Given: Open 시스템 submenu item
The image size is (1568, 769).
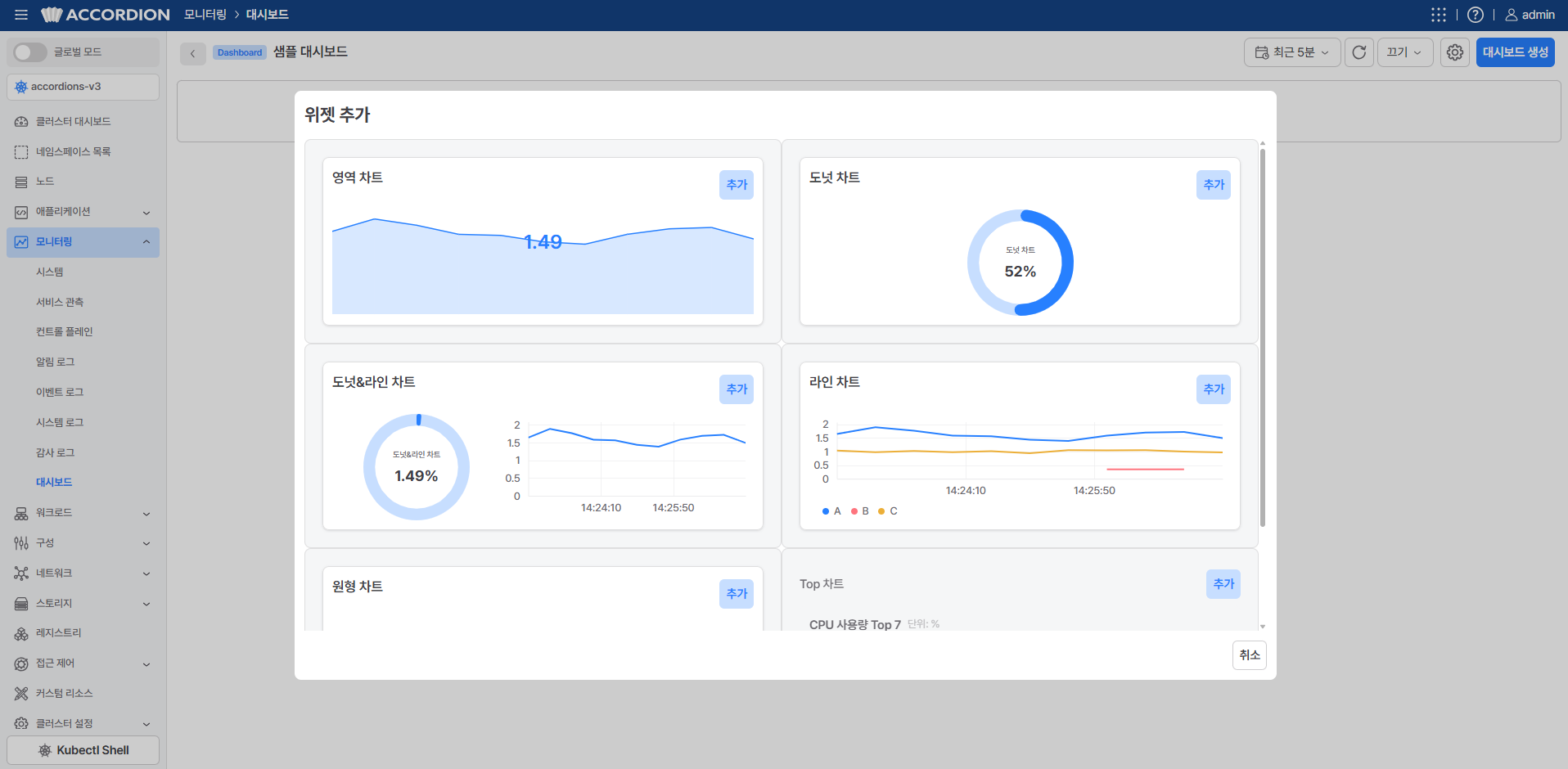Looking at the screenshot, I should (x=50, y=272).
